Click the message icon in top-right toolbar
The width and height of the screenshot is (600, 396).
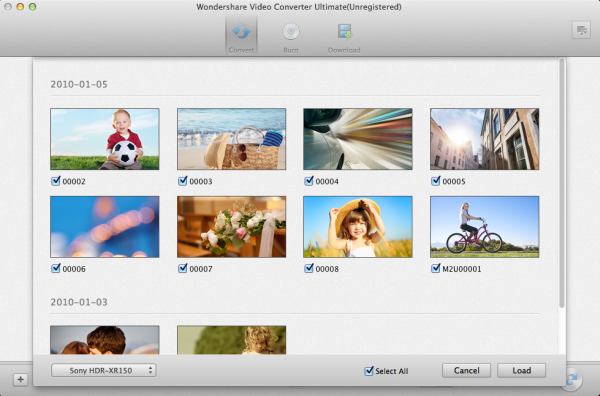pyautogui.click(x=581, y=30)
